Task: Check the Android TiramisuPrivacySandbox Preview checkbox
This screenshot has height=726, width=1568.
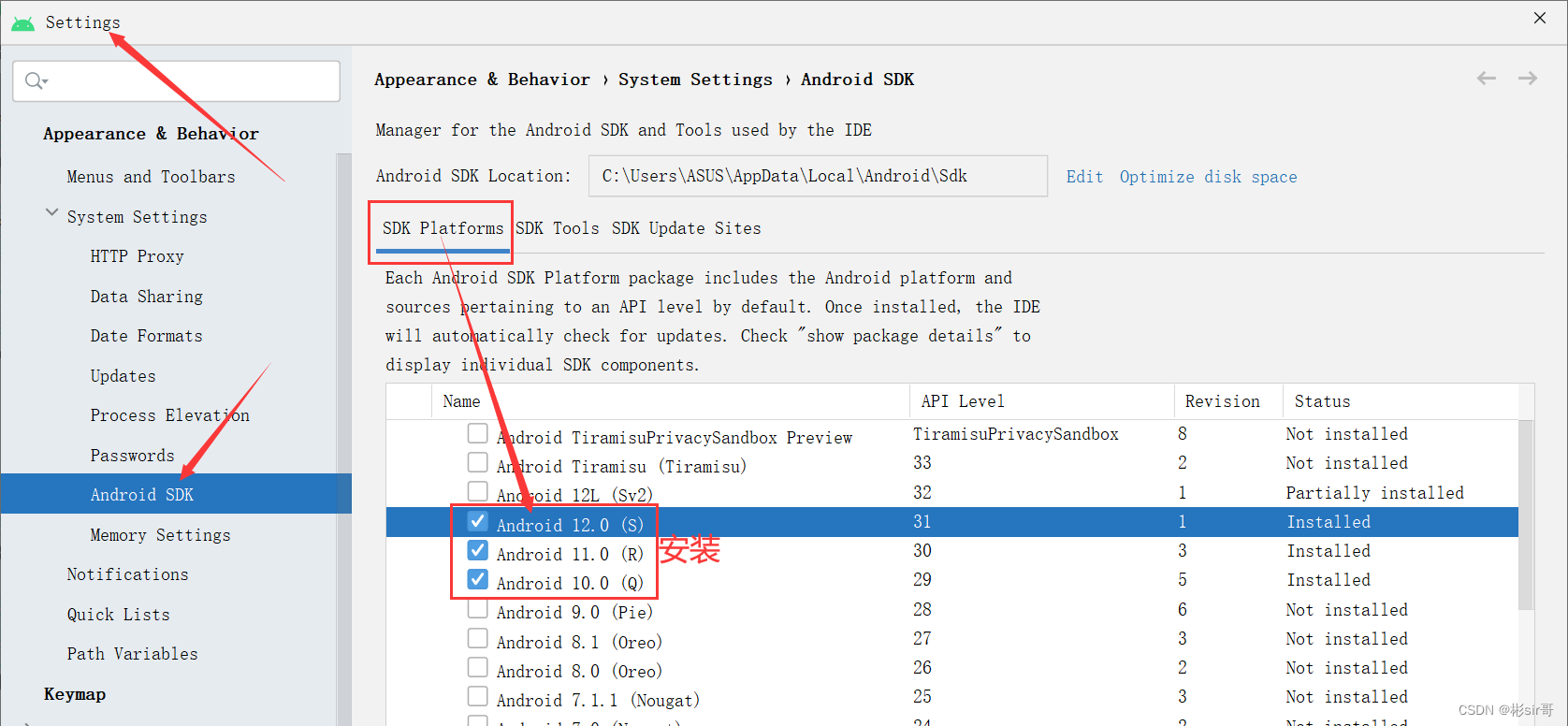Action: pos(478,433)
